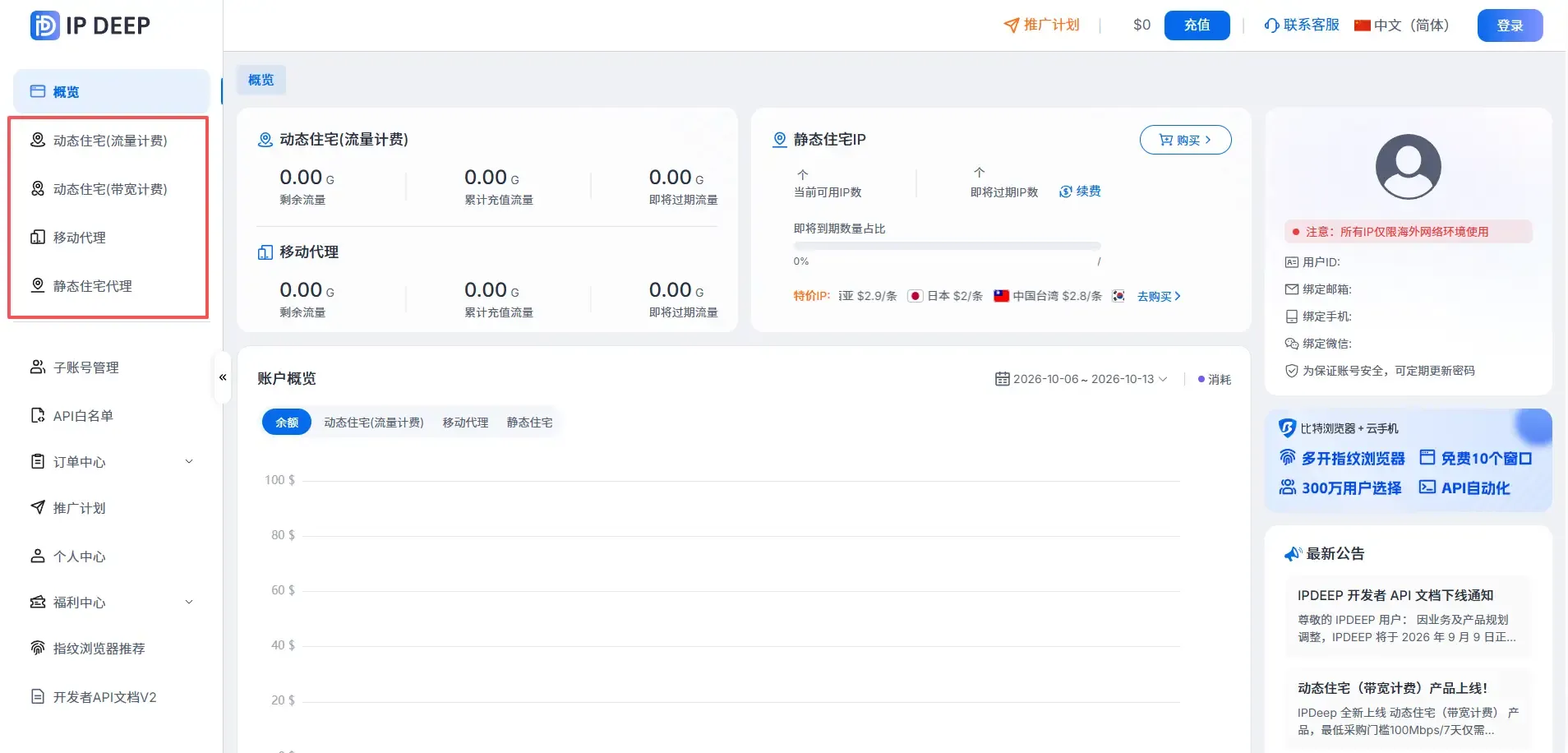The image size is (1568, 753).
Task: Click the 联系客服 headset icon
Action: coord(1271,25)
